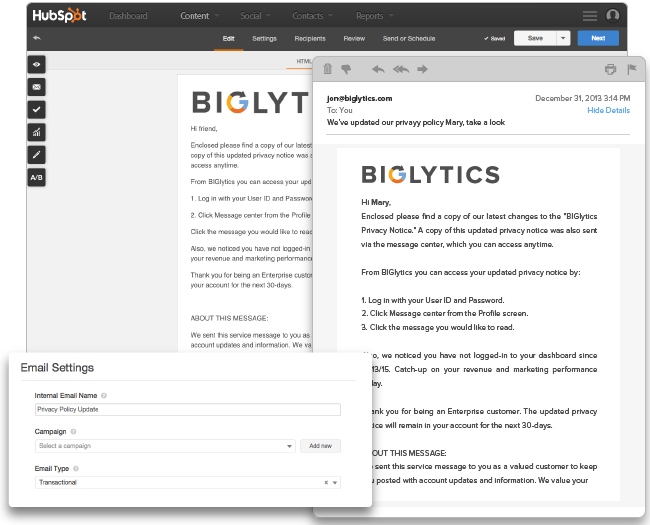Viewport: 650px width, 525px height.
Task: Switch to the Send or Schedule tab
Action: pyautogui.click(x=409, y=39)
